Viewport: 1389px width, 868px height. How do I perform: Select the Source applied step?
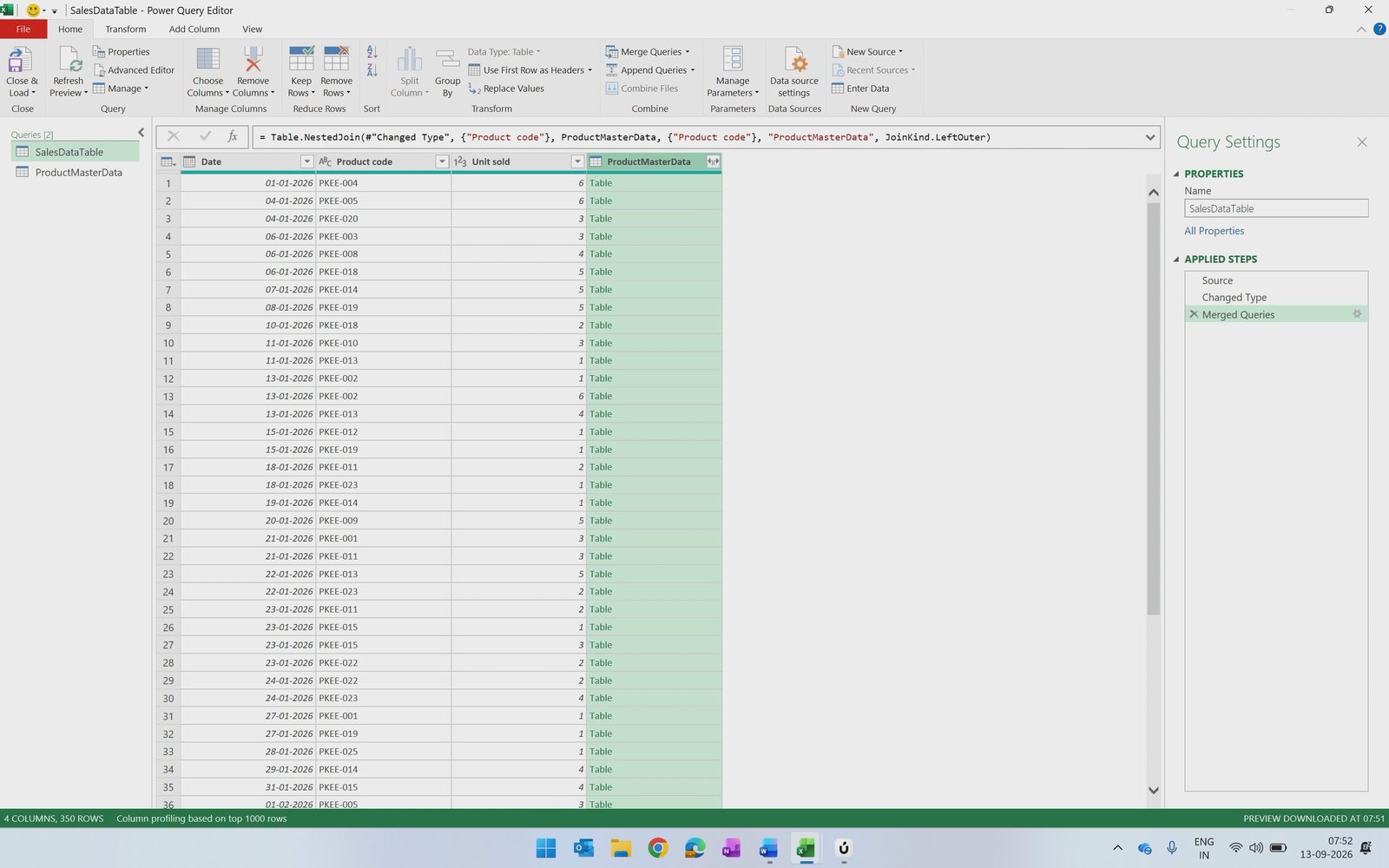click(1276, 280)
